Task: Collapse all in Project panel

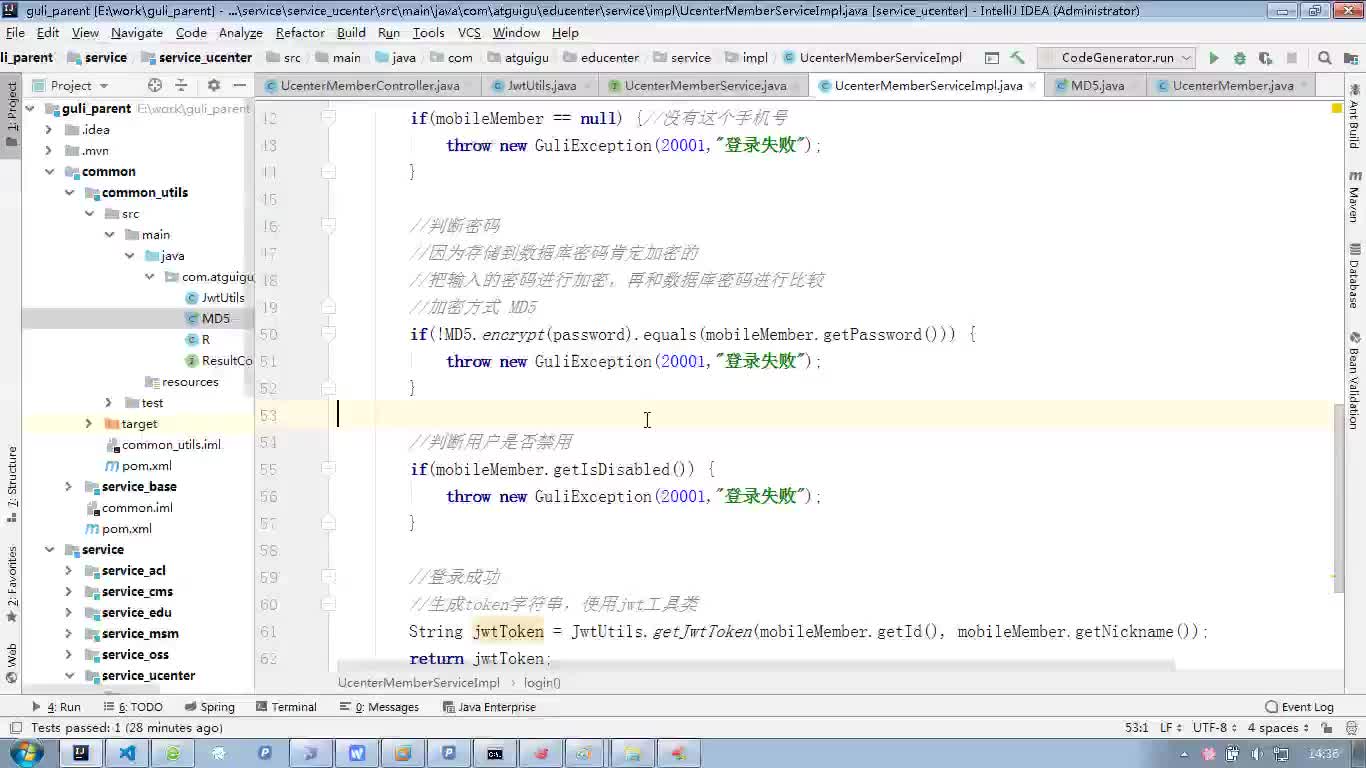Action: (181, 86)
